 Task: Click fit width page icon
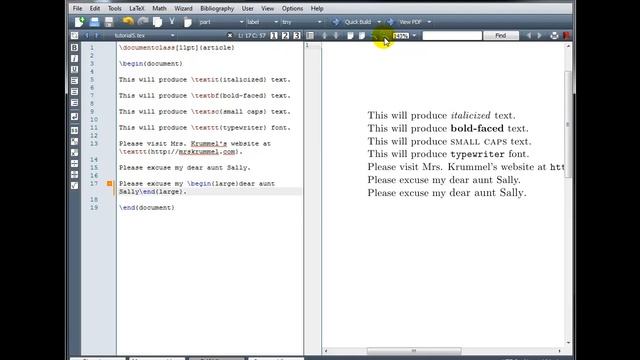350,36
